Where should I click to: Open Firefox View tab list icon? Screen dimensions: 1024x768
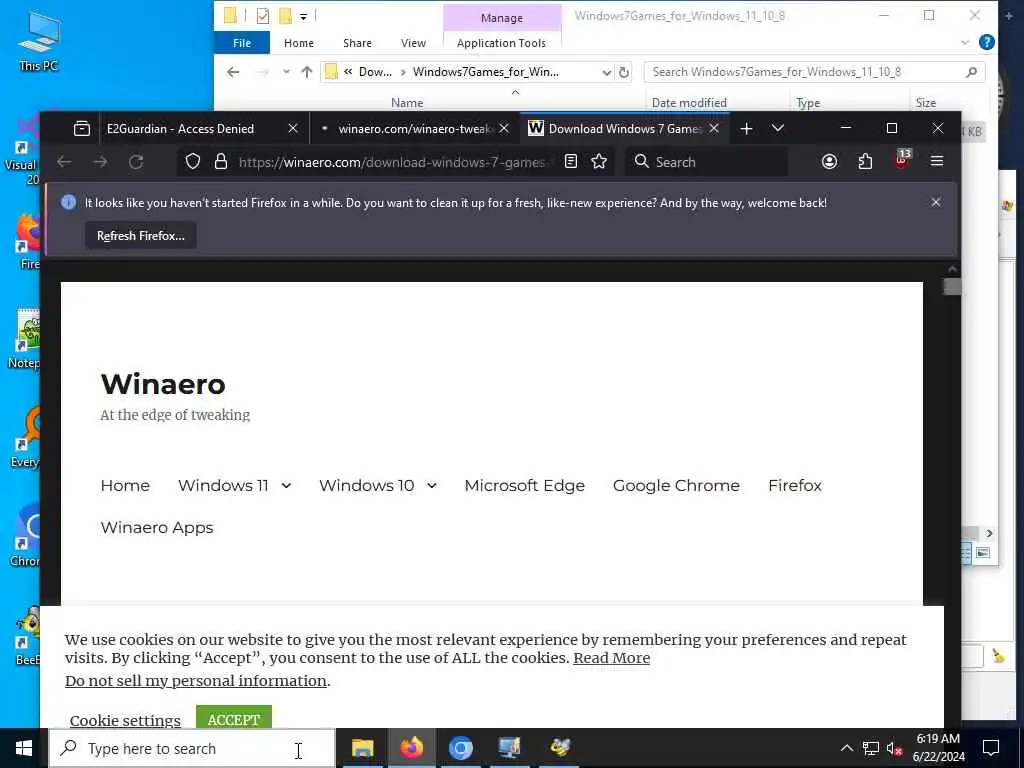coord(82,129)
